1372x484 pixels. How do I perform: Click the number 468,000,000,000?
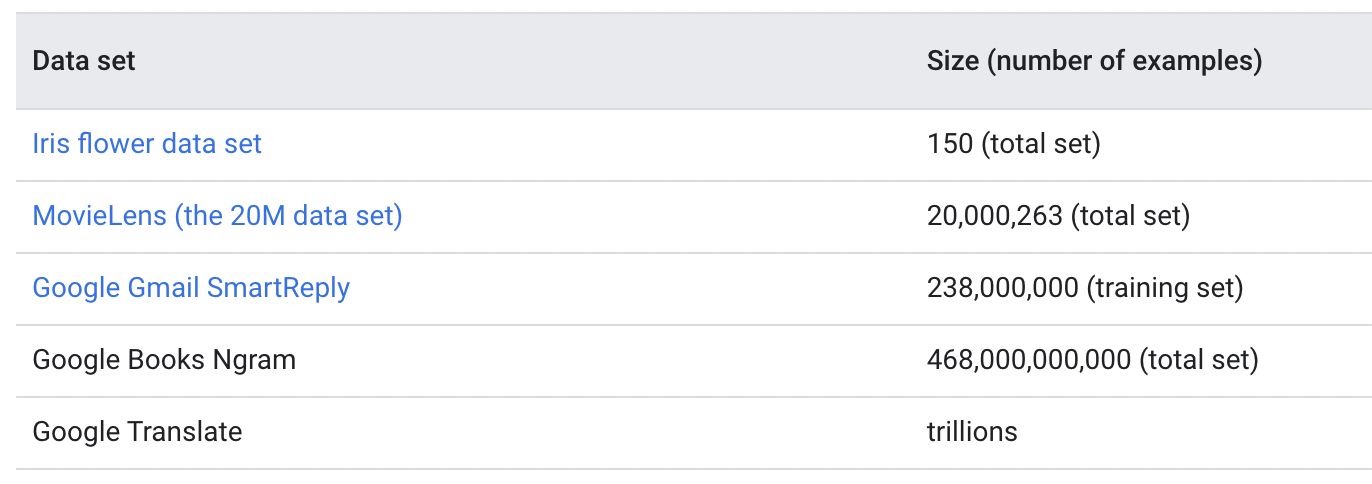1029,360
